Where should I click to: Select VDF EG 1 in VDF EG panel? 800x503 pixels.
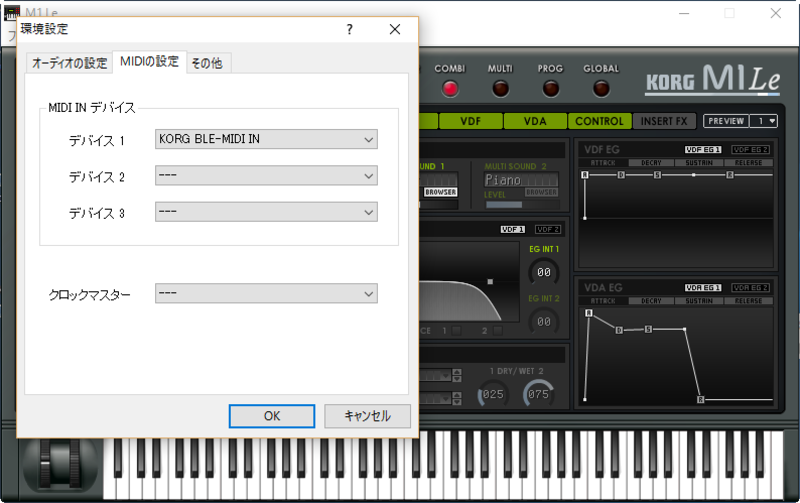pos(703,149)
